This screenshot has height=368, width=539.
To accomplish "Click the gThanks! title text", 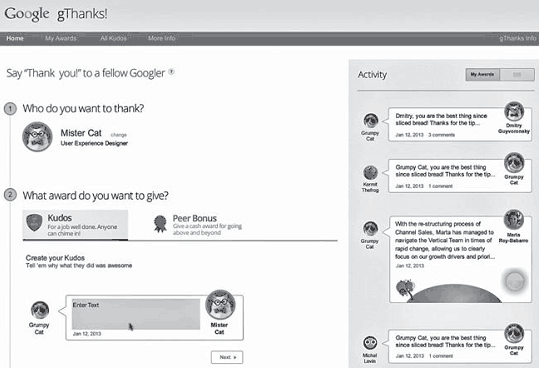I will tap(82, 14).
